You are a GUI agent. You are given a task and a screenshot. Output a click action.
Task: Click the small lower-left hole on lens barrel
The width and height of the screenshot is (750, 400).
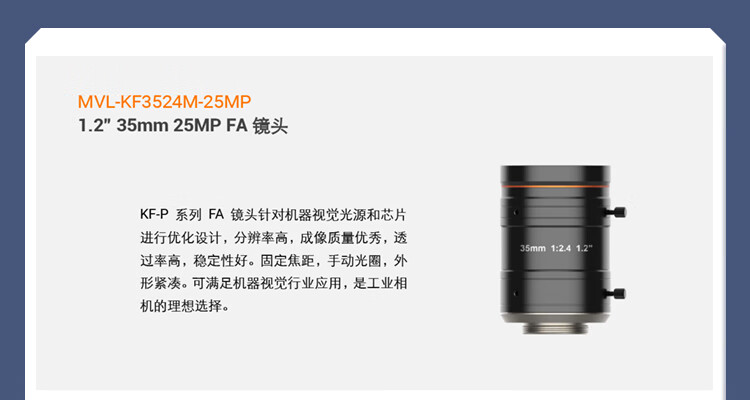click(x=515, y=293)
